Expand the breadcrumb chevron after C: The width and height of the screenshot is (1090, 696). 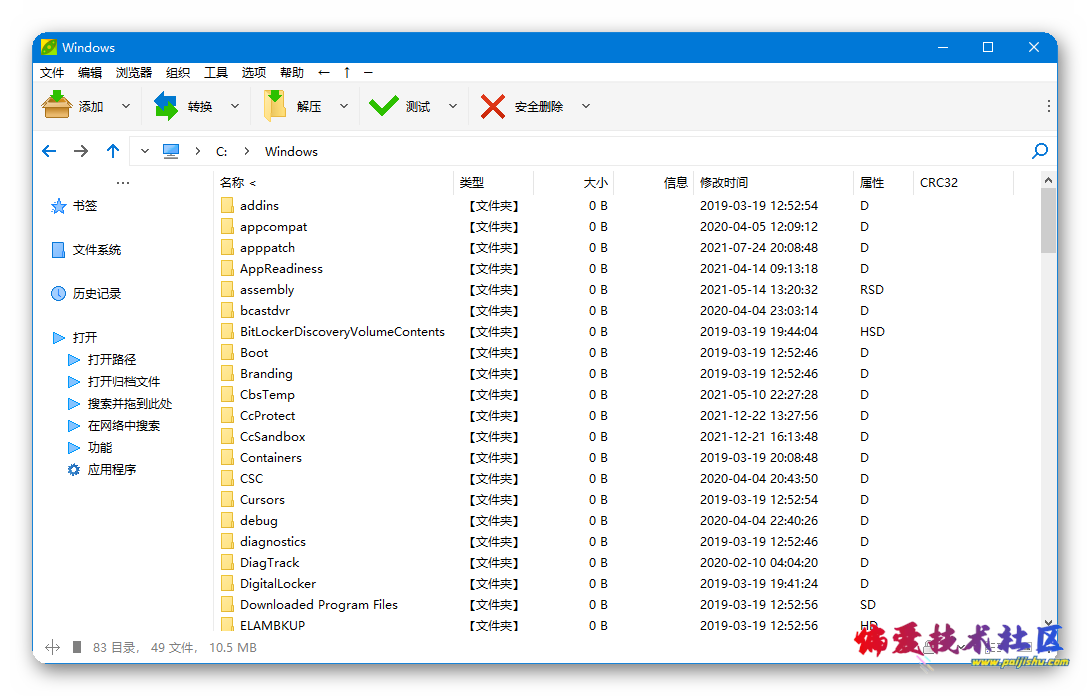(247, 151)
